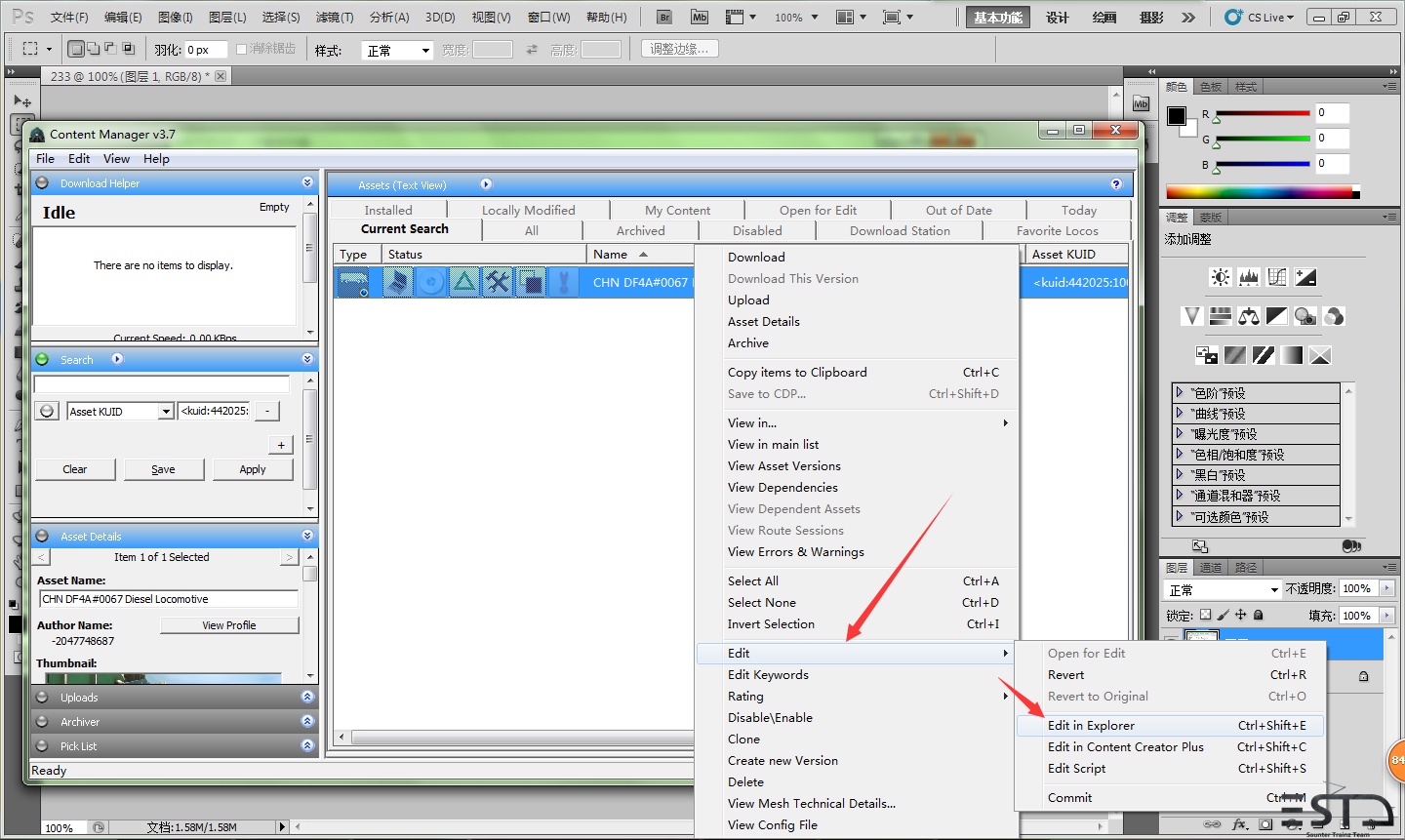Toggle lock all in Layers panel
The image size is (1405, 840).
pyautogui.click(x=1259, y=615)
